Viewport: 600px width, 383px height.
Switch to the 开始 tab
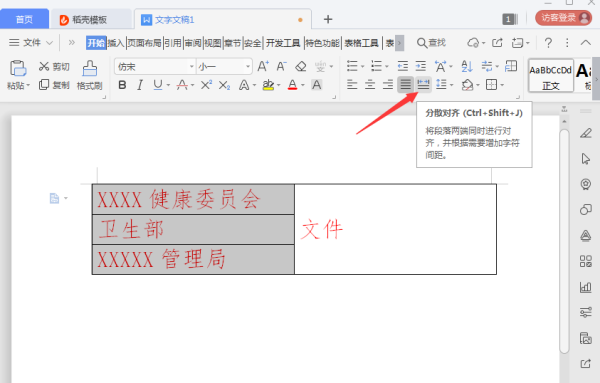(x=96, y=43)
